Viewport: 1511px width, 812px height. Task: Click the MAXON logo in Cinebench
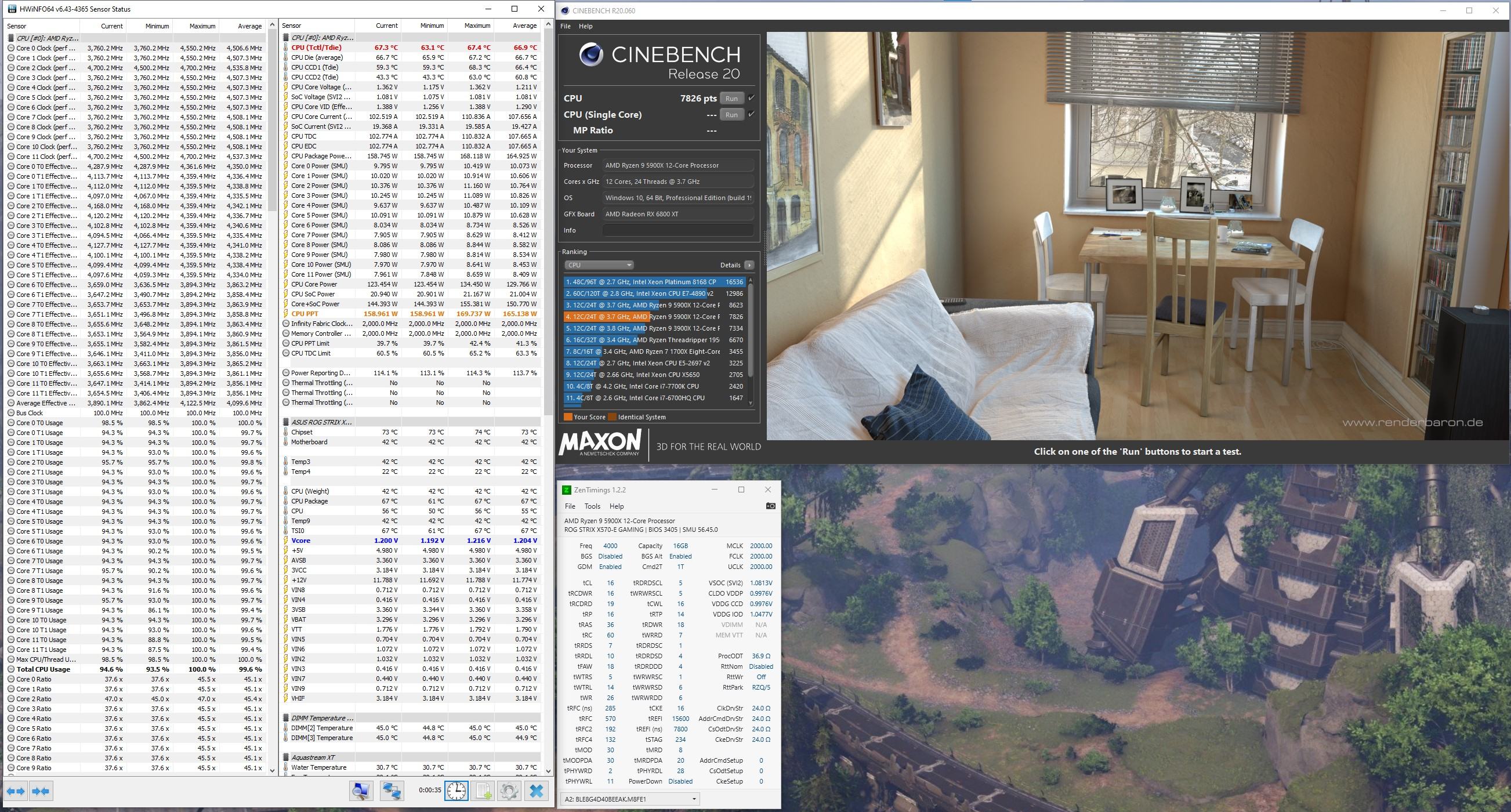(600, 444)
